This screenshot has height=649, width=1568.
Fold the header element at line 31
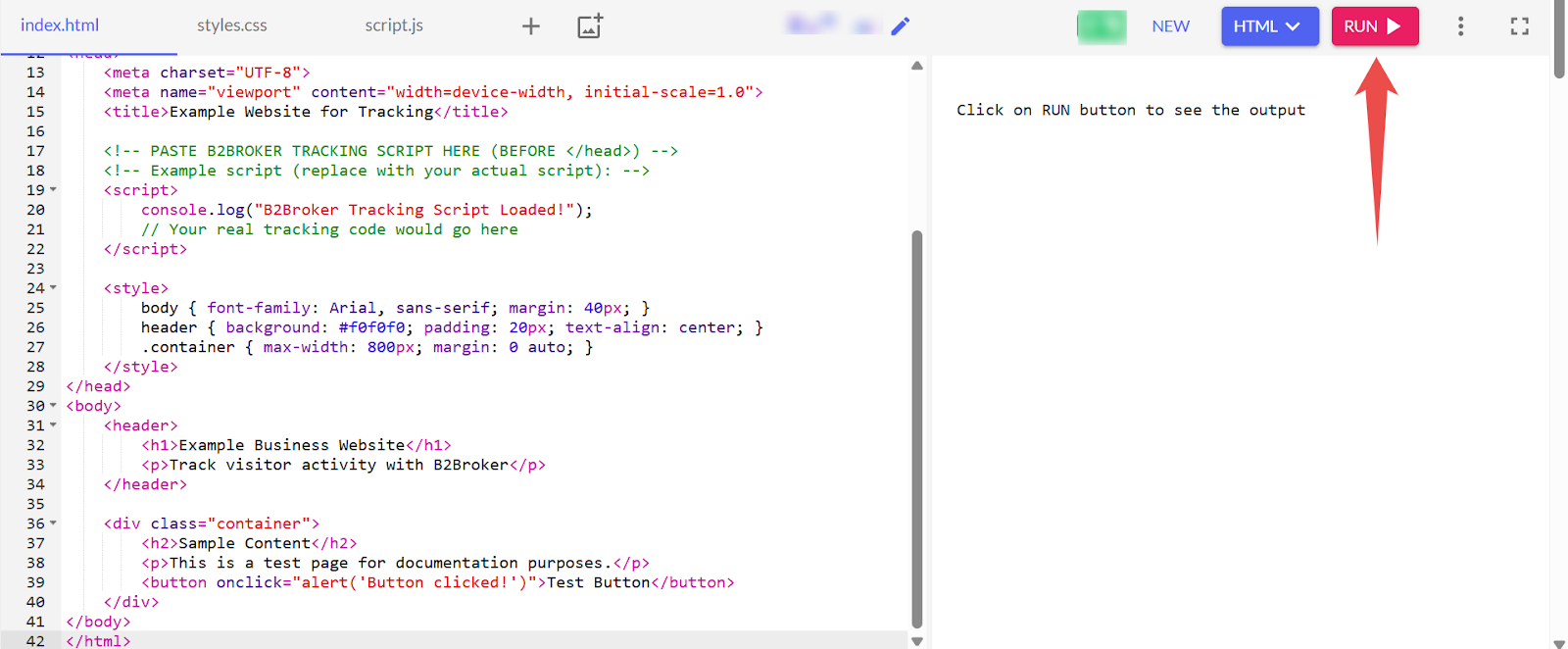(x=53, y=425)
